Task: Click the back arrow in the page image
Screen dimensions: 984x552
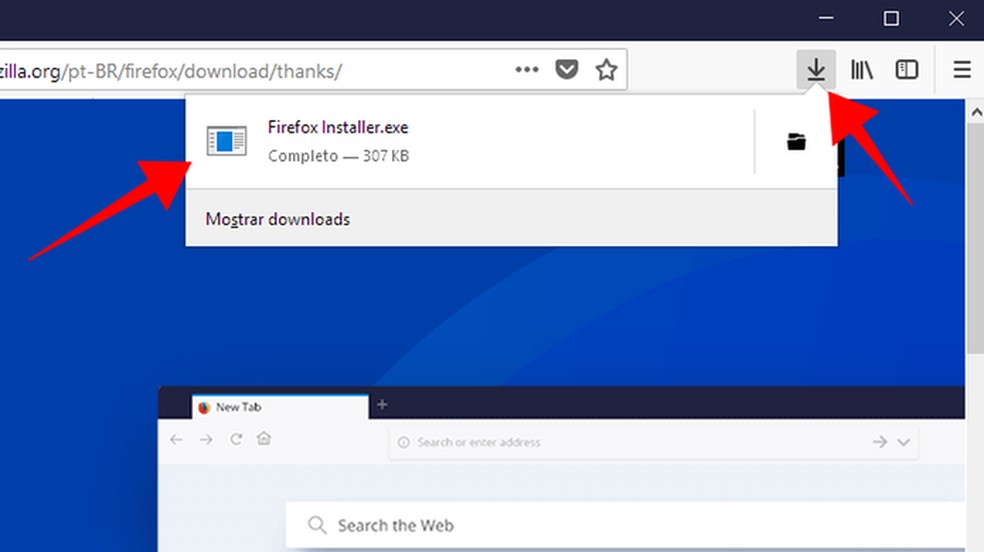Action: [176, 440]
